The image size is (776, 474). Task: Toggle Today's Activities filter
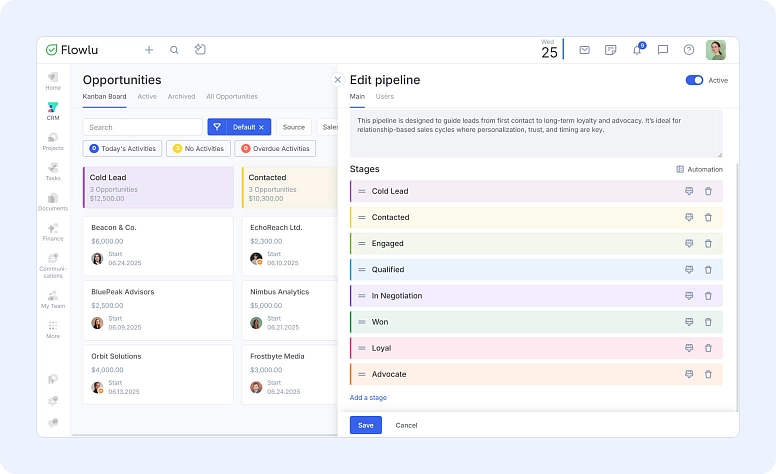pos(122,148)
